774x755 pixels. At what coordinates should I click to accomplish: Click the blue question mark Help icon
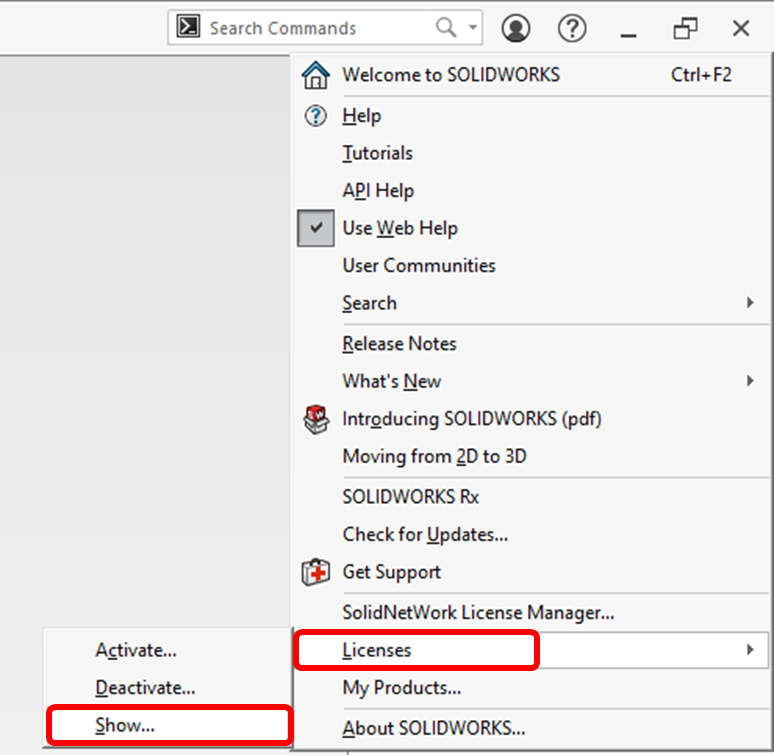[x=315, y=116]
